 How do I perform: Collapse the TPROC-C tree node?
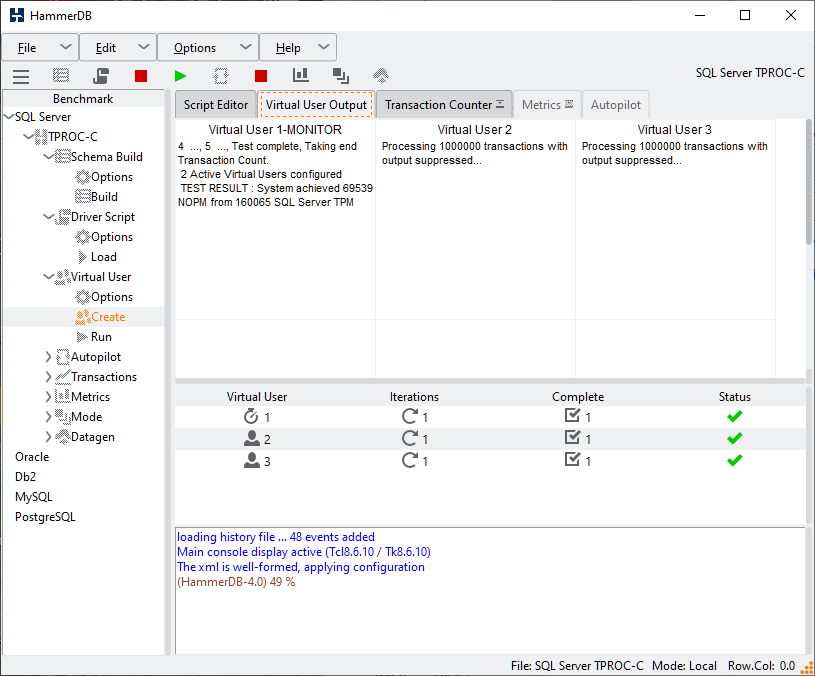(29, 137)
